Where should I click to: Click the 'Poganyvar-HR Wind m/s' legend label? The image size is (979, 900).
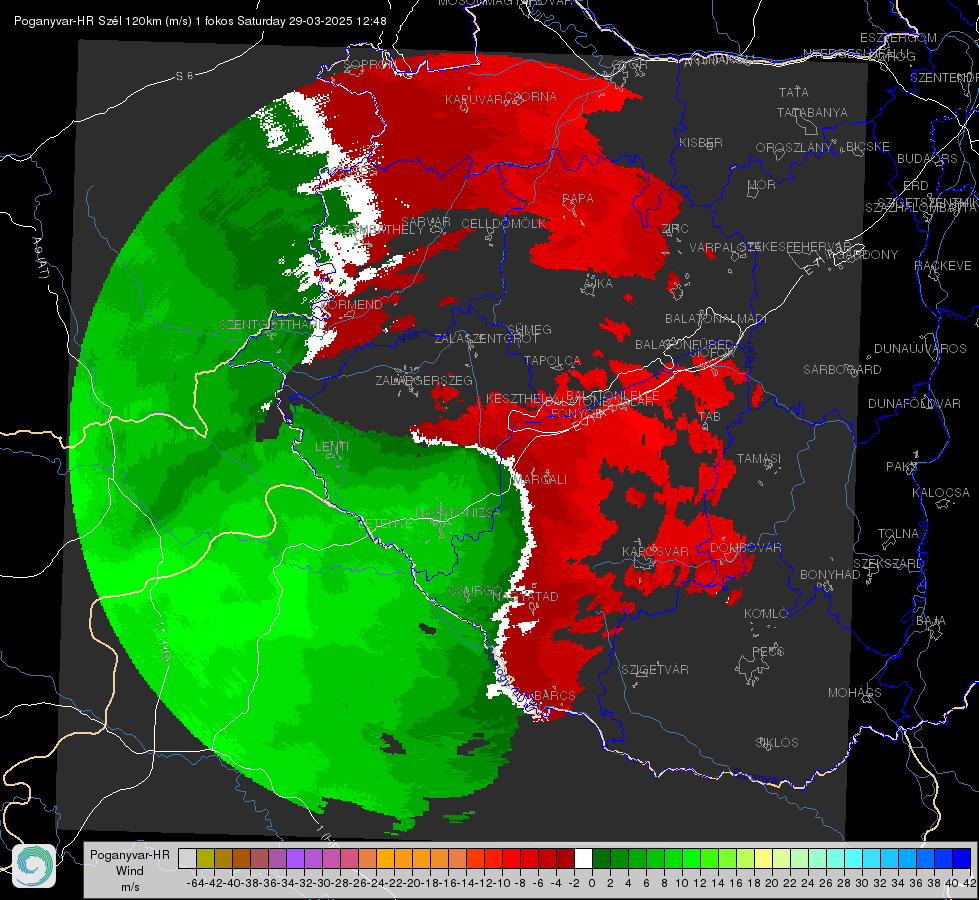(130, 871)
